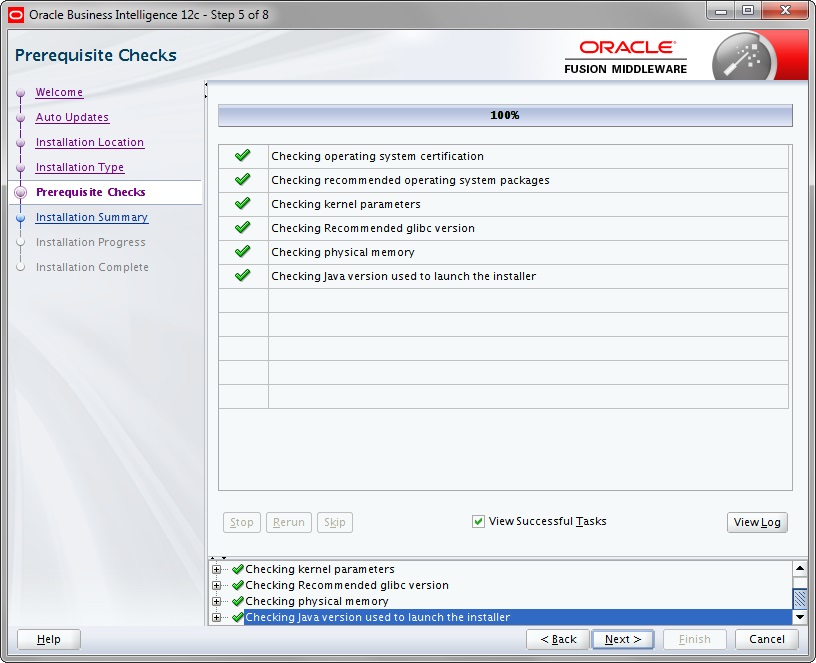Viewport: 816px width, 663px height.
Task: Click the Prerequisite Checks step bullet icon
Action: (x=20, y=193)
